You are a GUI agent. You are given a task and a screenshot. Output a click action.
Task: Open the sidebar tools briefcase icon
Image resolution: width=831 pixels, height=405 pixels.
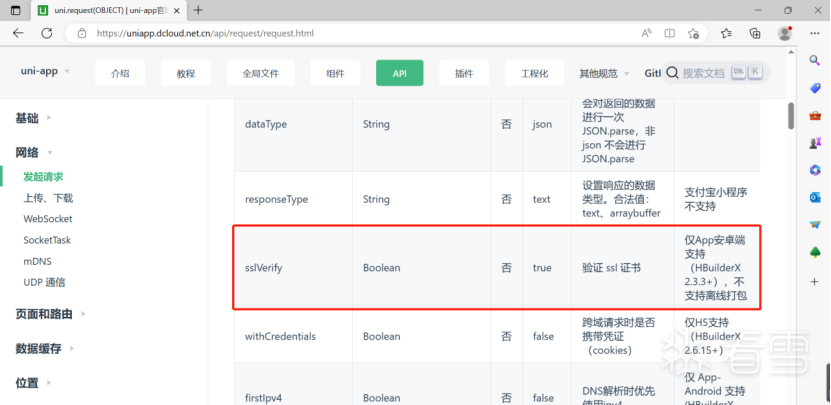tap(815, 116)
